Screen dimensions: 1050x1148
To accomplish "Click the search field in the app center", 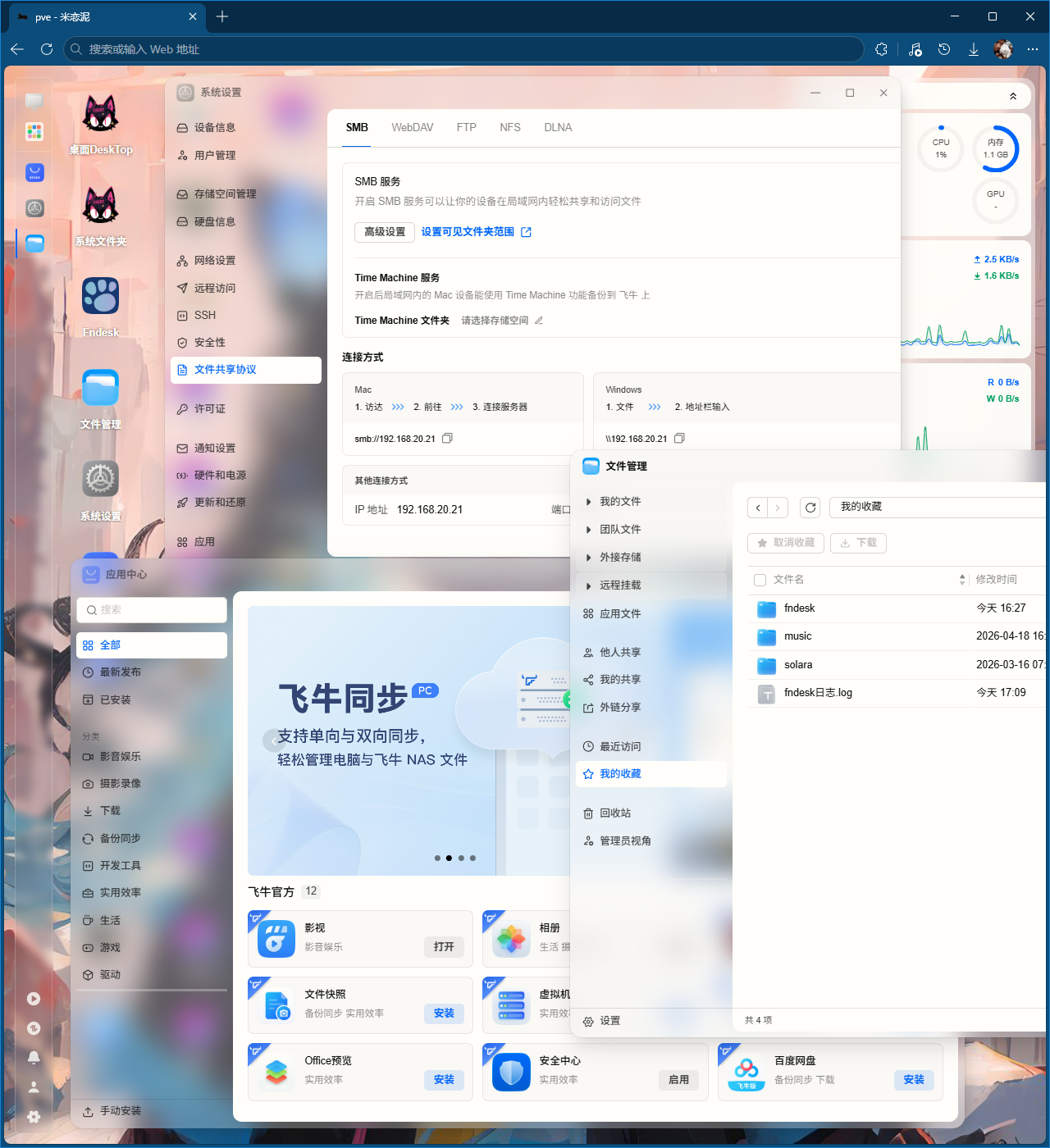I will [x=151, y=609].
